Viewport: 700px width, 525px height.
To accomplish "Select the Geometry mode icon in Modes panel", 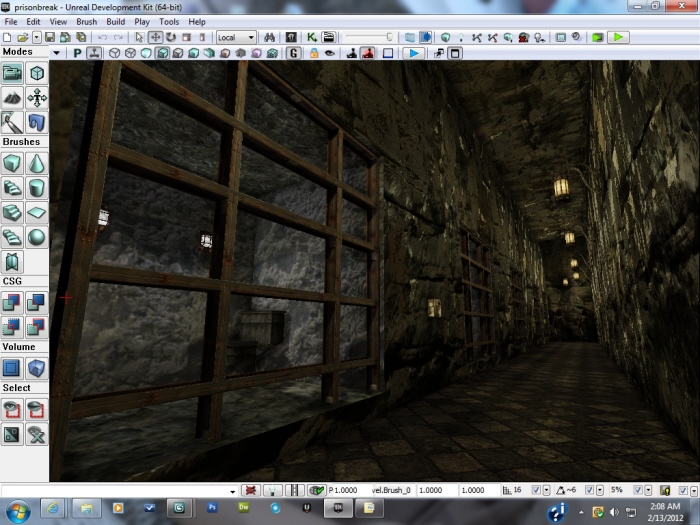I will (36, 73).
